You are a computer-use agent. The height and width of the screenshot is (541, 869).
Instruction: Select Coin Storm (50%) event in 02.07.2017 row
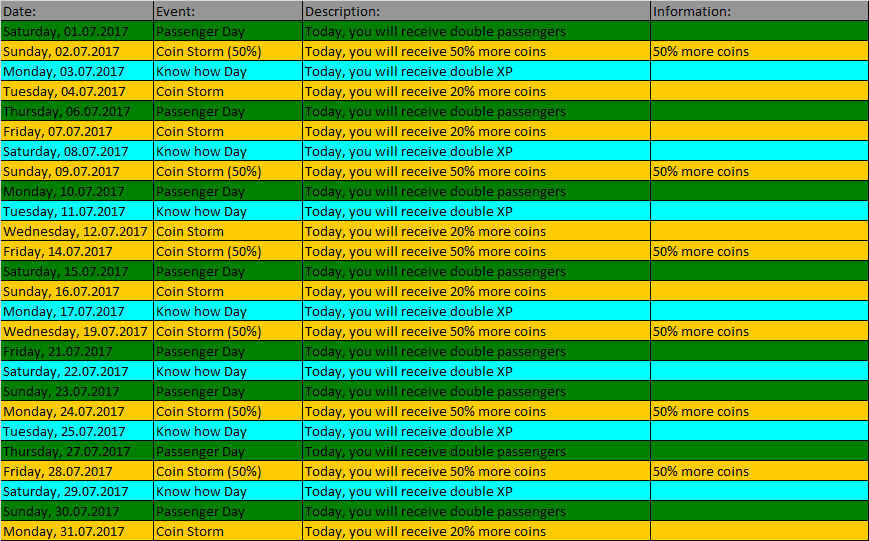(x=228, y=52)
